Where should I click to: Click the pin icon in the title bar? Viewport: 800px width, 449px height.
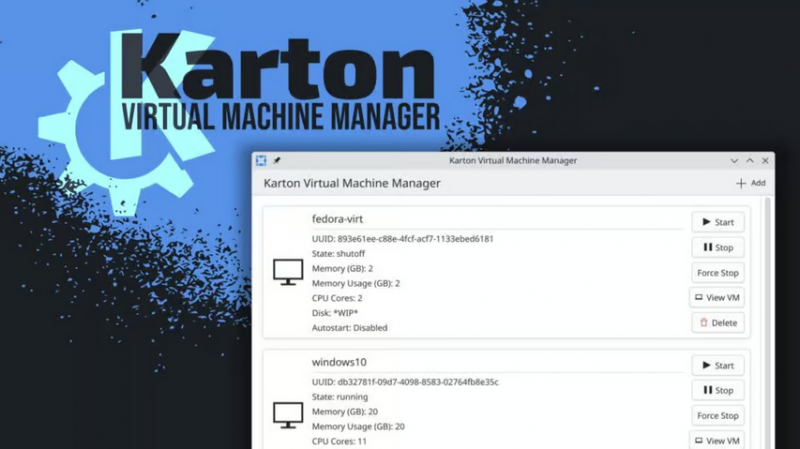pyautogui.click(x=277, y=161)
